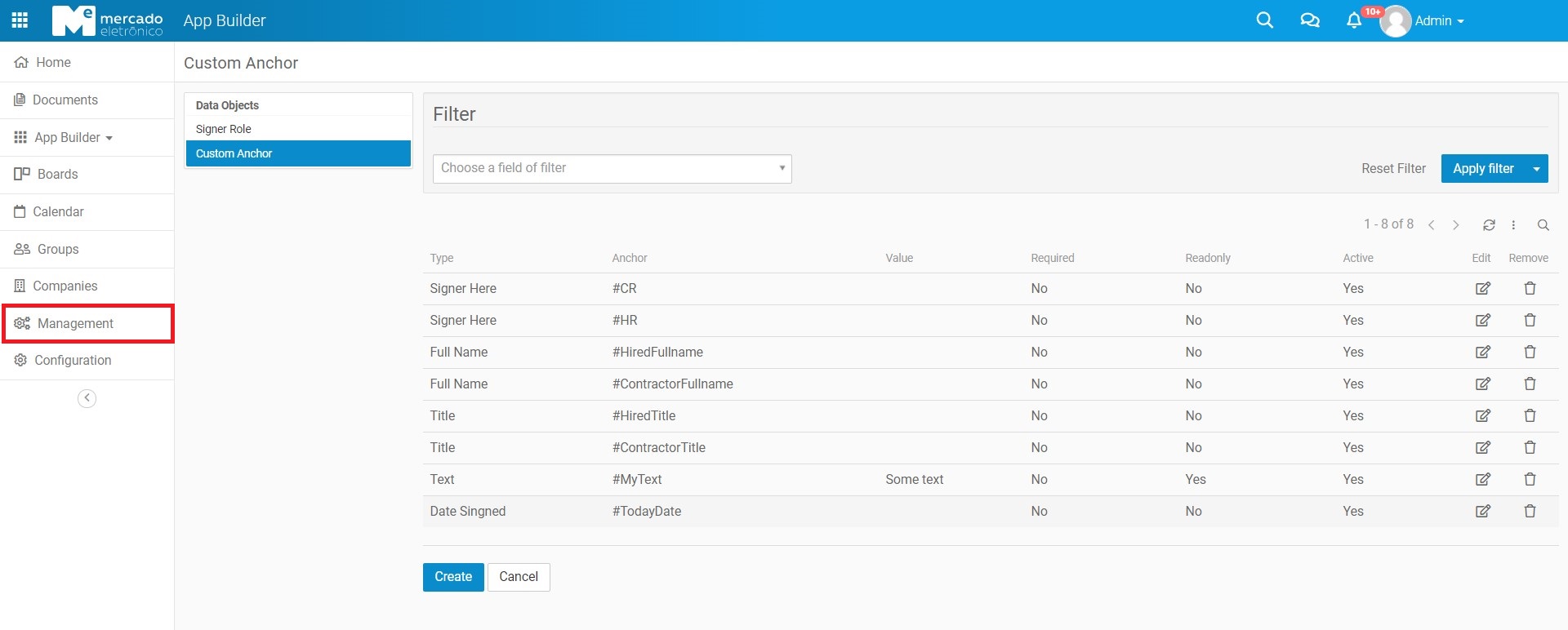Remove the #MyText anchor row

pos(1530,480)
